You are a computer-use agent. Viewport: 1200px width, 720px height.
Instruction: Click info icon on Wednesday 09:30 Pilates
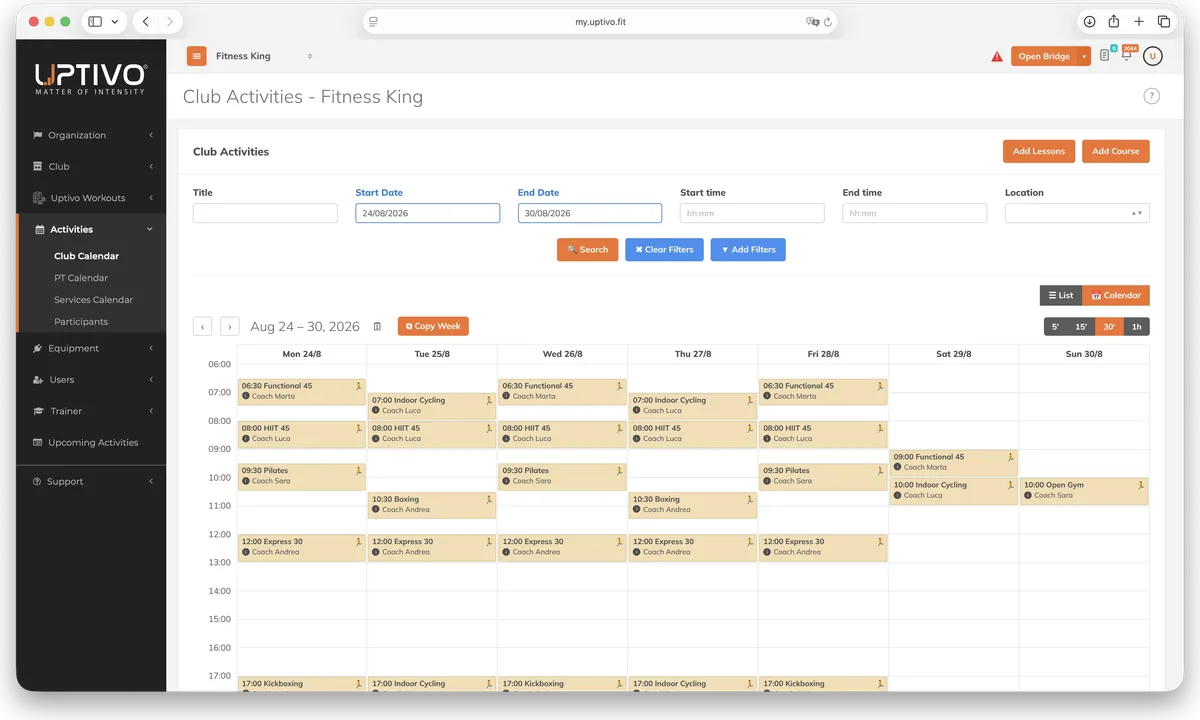pyautogui.click(x=506, y=481)
